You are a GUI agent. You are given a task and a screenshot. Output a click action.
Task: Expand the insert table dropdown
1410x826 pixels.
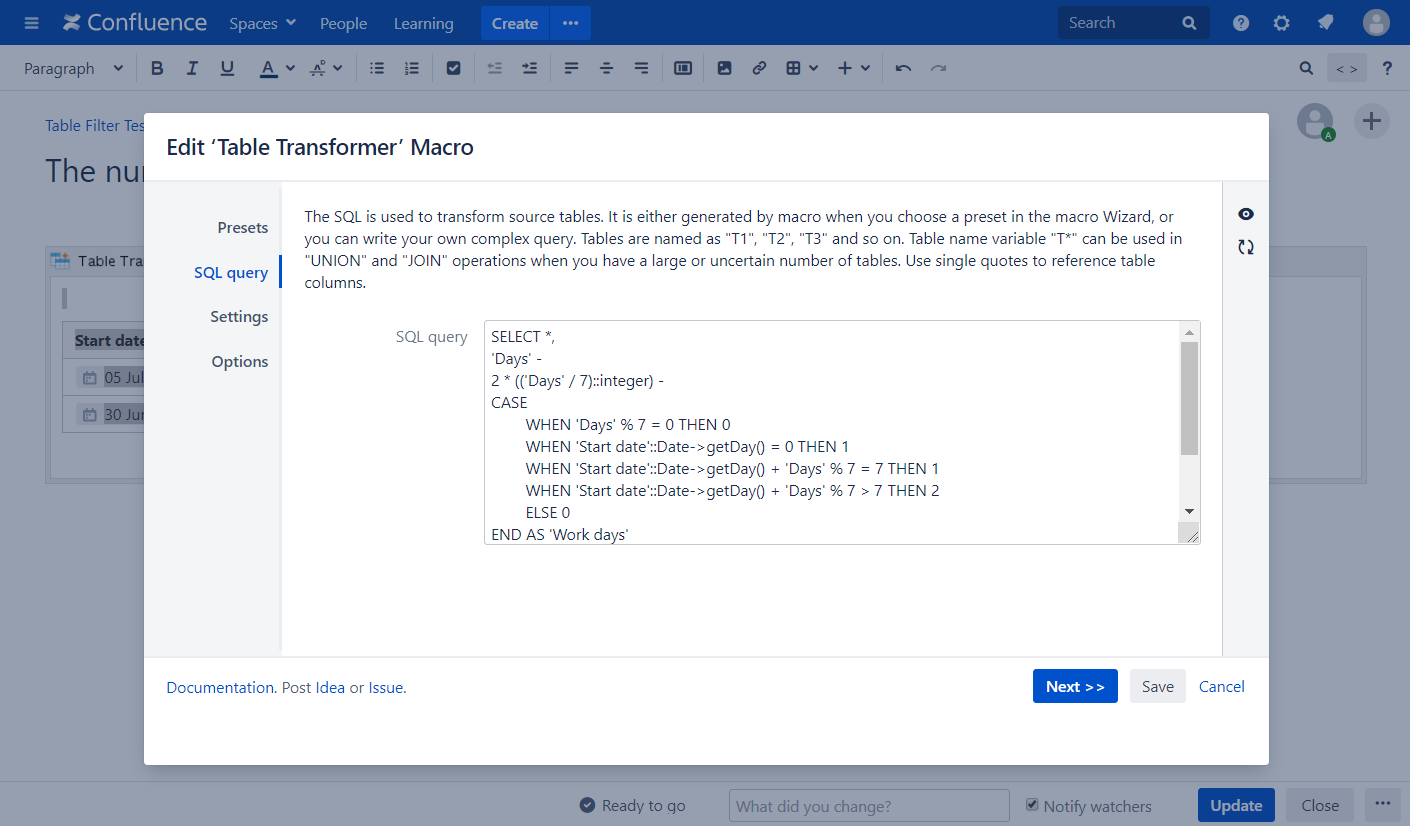click(813, 67)
